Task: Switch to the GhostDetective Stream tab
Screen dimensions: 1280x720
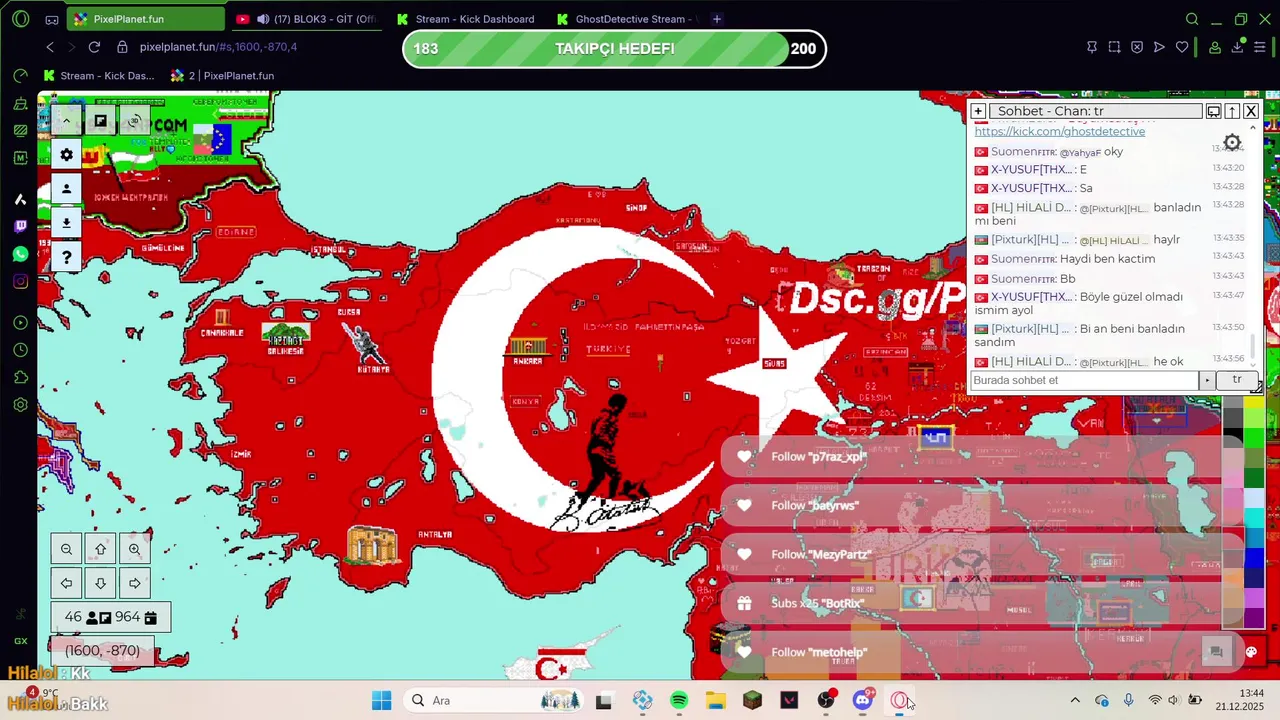Action: (x=626, y=19)
